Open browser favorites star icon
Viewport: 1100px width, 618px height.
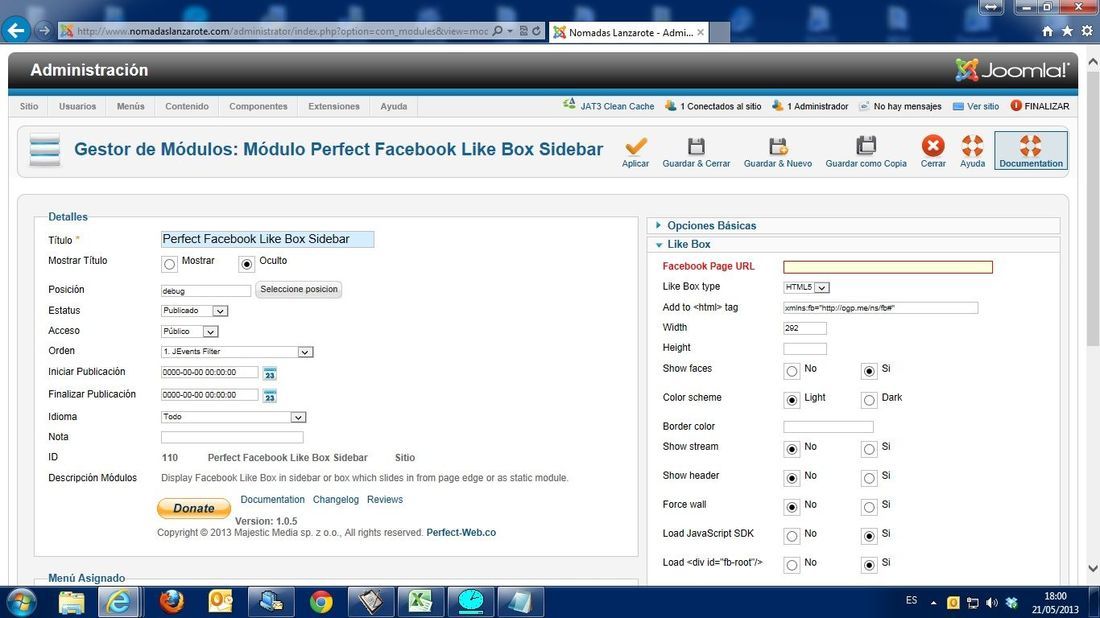1067,31
